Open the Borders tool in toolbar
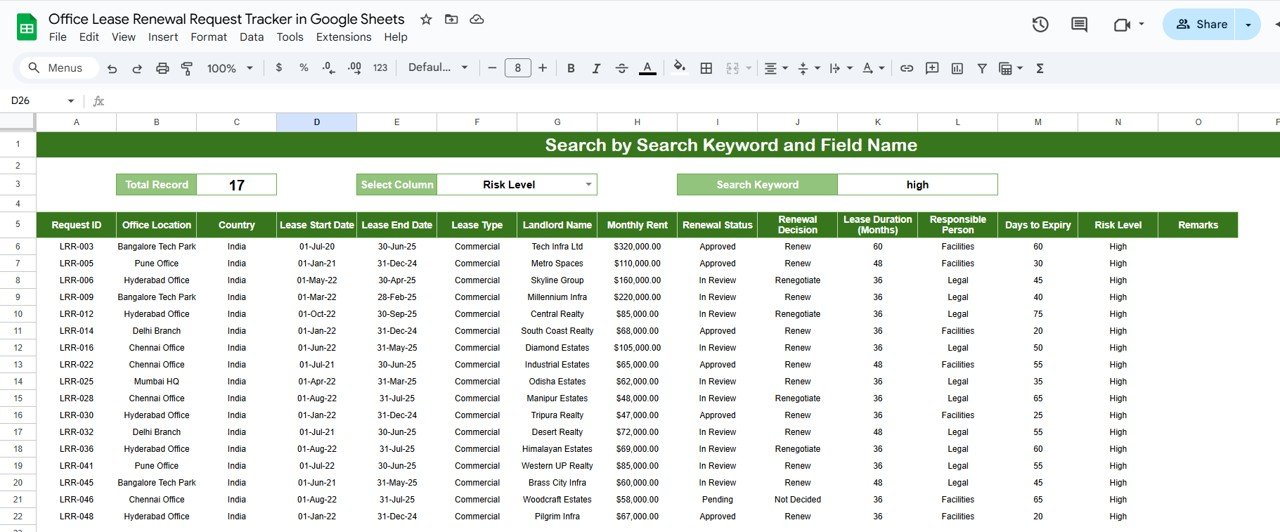Image resolution: width=1280 pixels, height=532 pixels. pyautogui.click(x=706, y=68)
